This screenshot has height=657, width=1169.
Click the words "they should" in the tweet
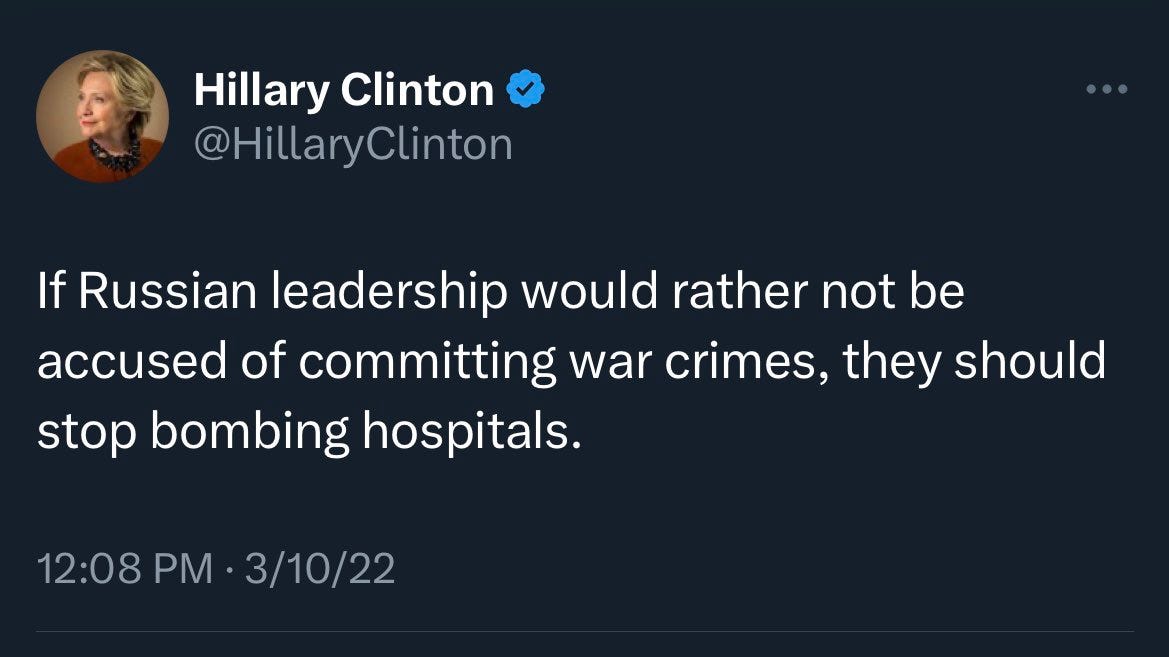point(974,362)
